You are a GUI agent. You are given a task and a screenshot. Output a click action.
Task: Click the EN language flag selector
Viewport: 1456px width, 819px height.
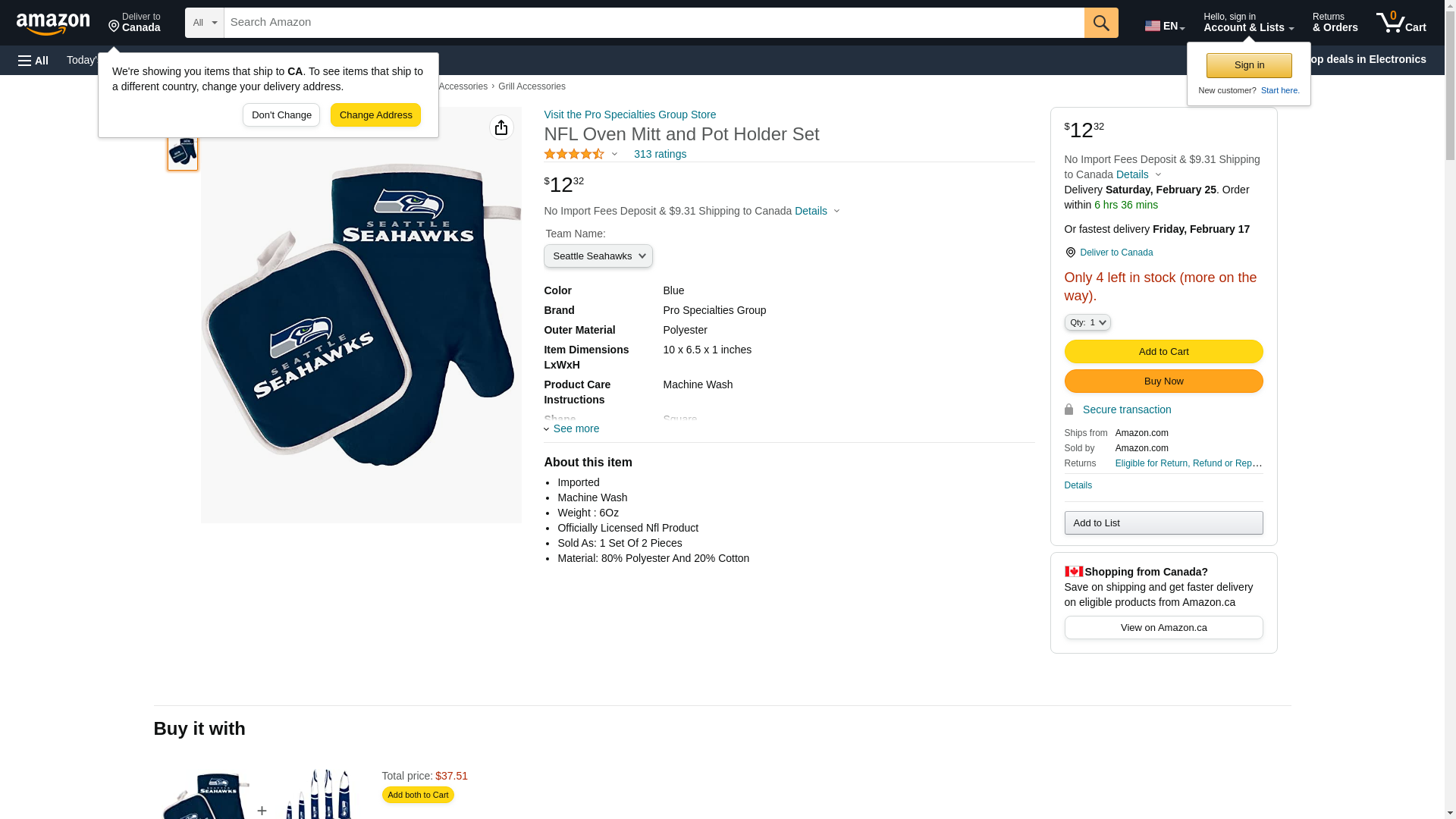[x=1164, y=26]
